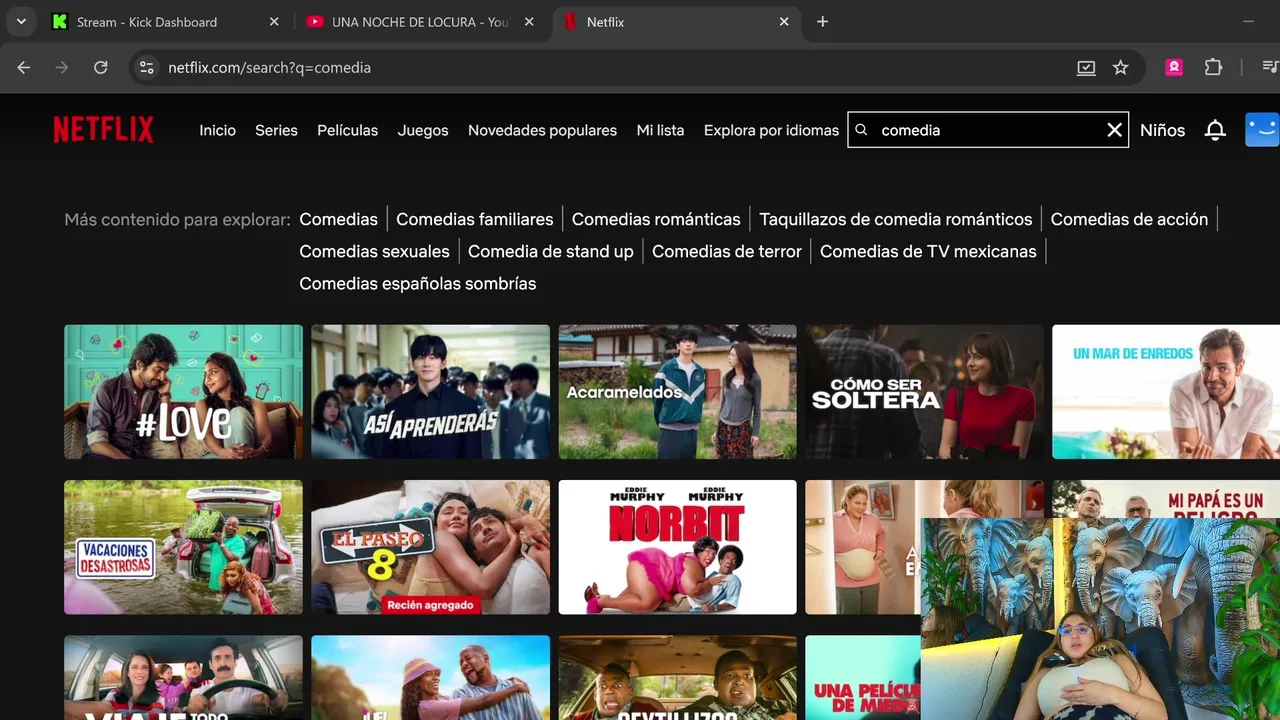Open the media control icon in toolbar

1270,67
